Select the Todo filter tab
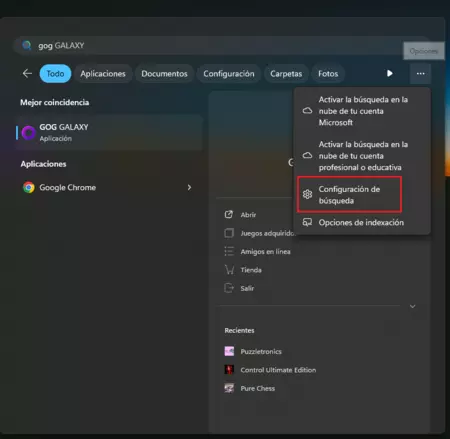Viewport: 450px width, 439px height. [x=55, y=73]
